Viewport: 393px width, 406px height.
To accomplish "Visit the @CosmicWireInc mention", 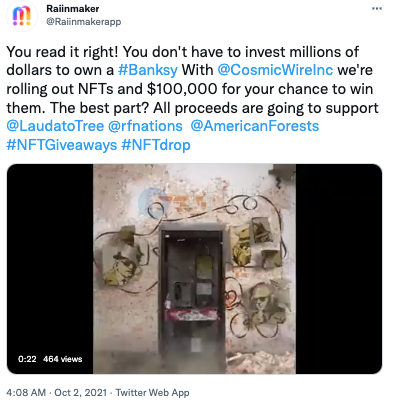I will pyautogui.click(x=275, y=70).
